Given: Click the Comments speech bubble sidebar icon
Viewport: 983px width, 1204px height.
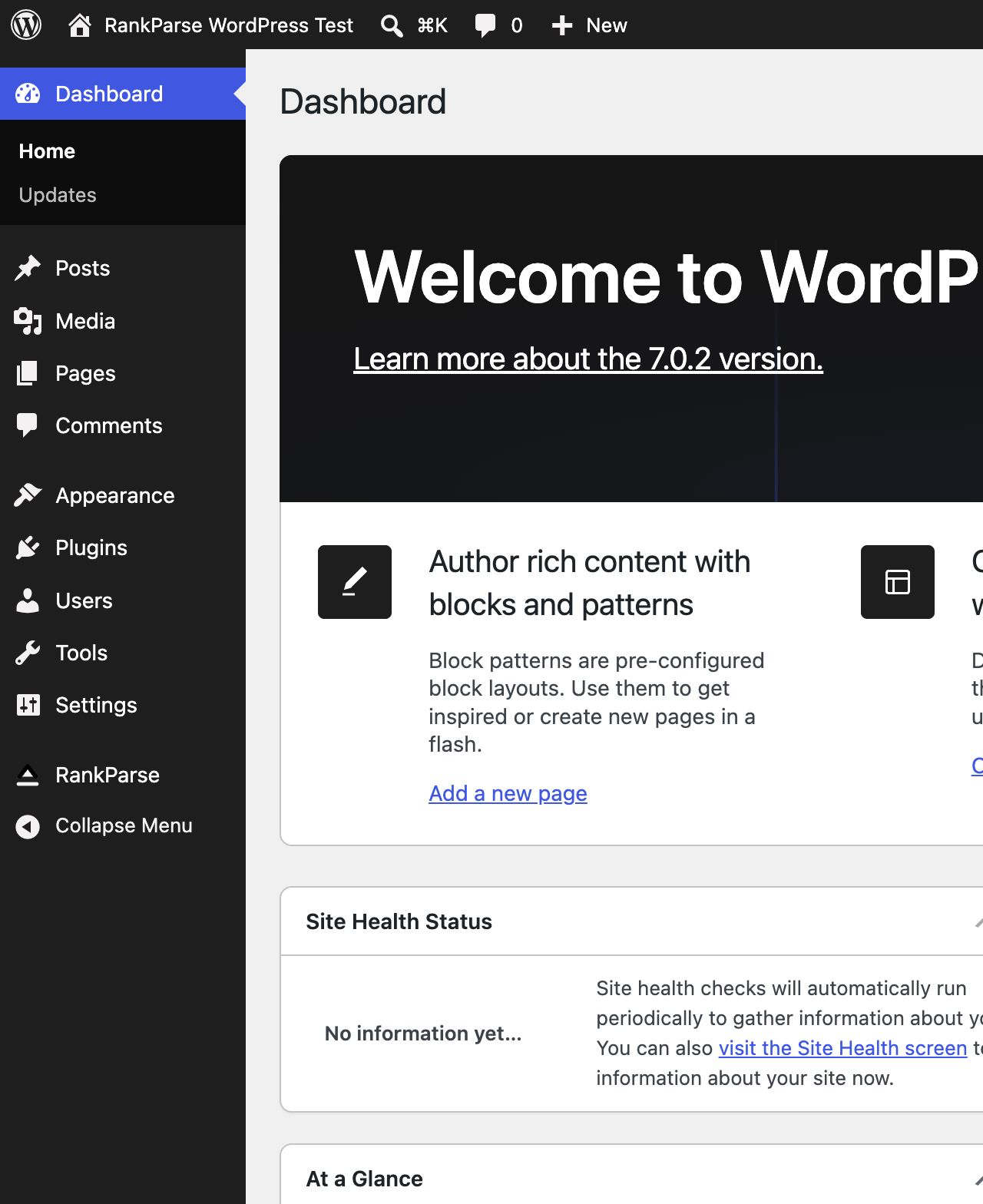Looking at the screenshot, I should coord(28,425).
